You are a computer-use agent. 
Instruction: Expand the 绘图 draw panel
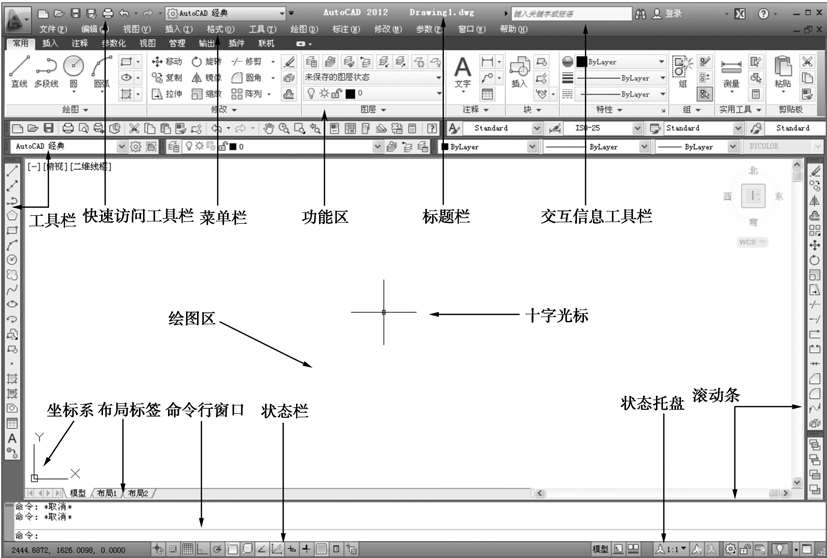[74, 110]
